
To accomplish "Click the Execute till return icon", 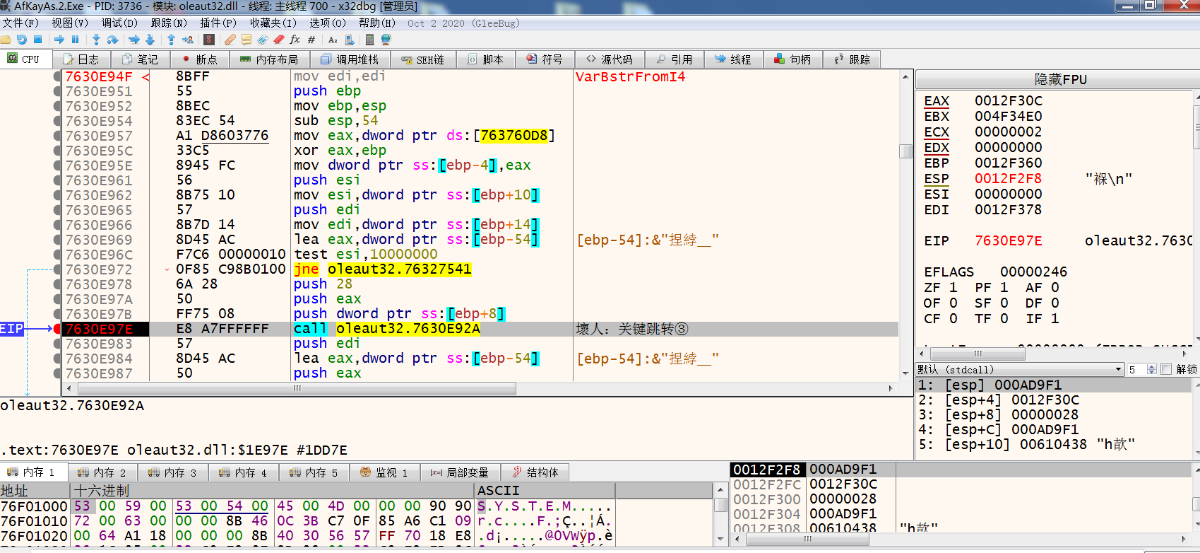I will pyautogui.click(x=171, y=40).
